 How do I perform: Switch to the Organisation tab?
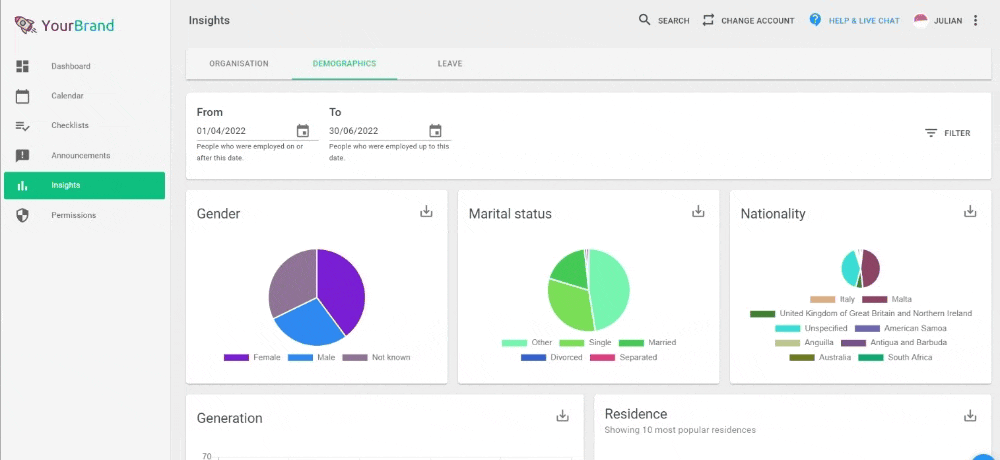click(239, 64)
